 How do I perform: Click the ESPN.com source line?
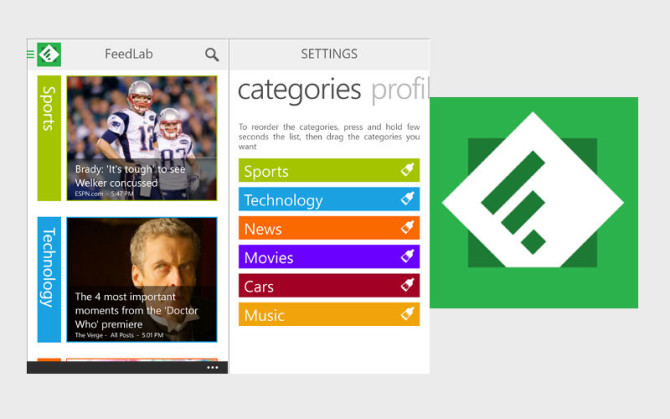(x=104, y=194)
